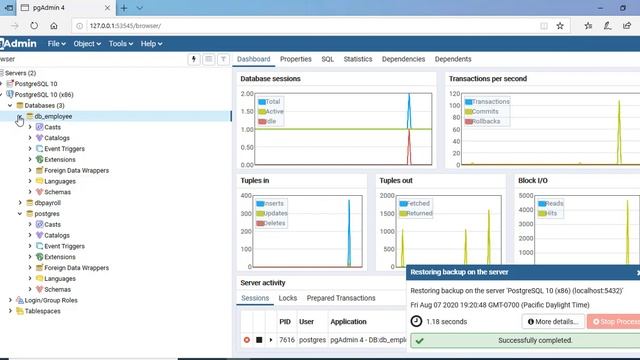
Task: Collapse the db_employee database node
Action: [x=20, y=116]
